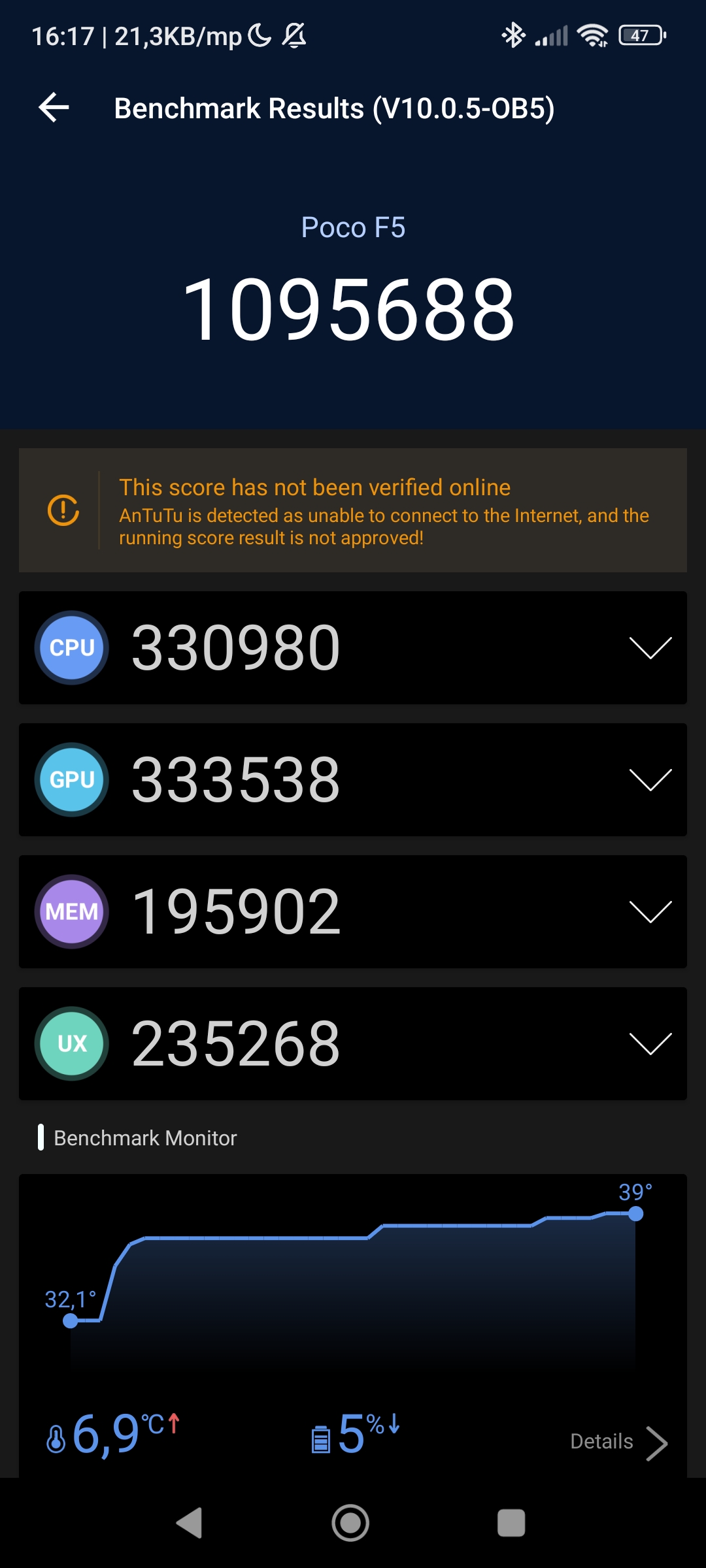Tap the battery drain icon

pos(320,1439)
